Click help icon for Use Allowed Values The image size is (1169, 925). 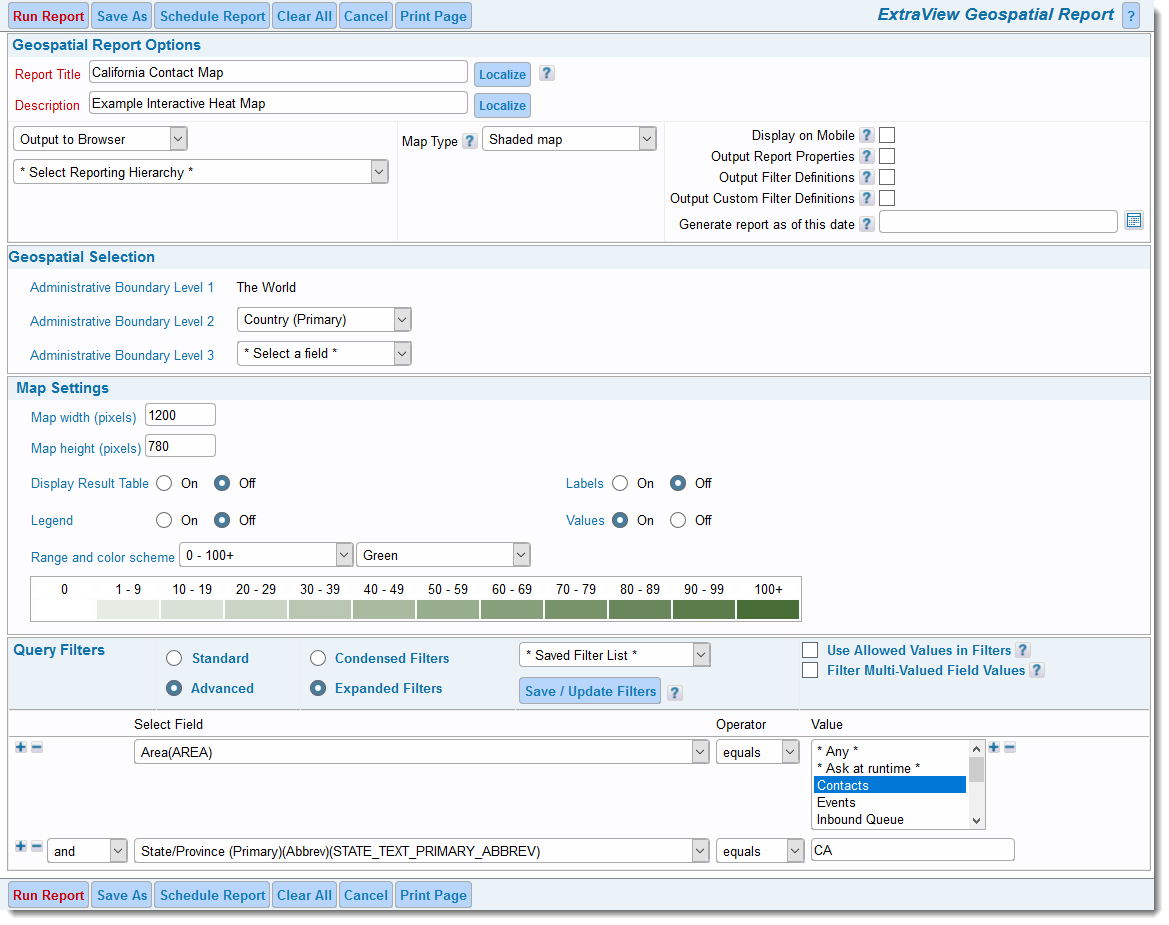pyautogui.click(x=1023, y=650)
